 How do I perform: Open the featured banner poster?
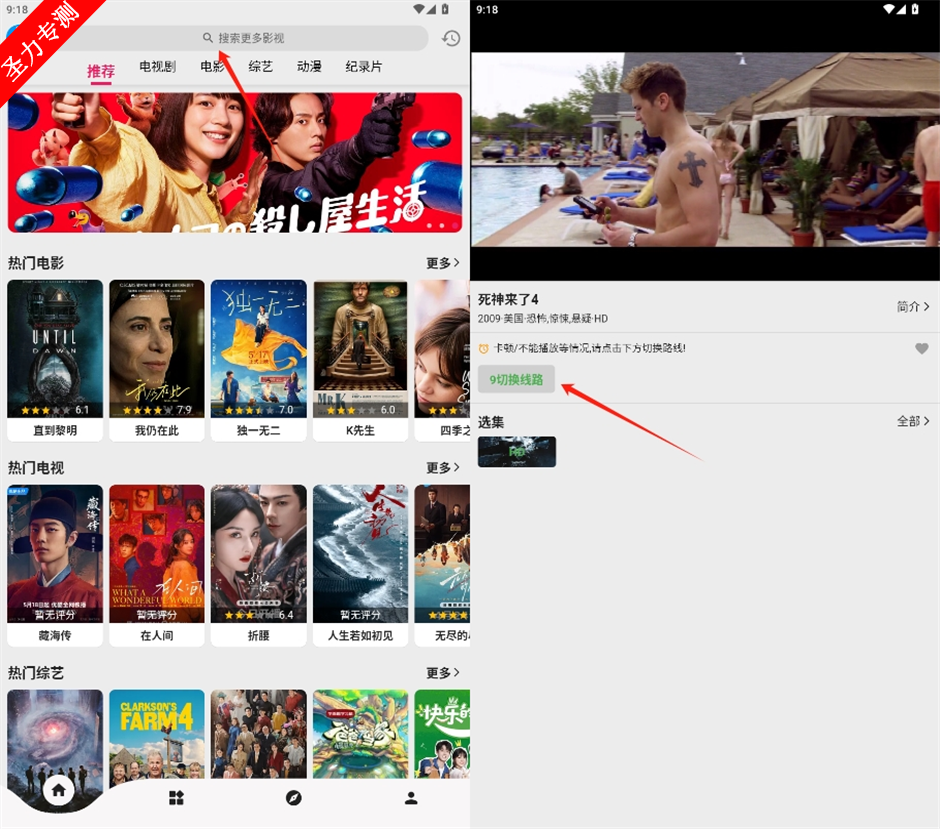235,162
